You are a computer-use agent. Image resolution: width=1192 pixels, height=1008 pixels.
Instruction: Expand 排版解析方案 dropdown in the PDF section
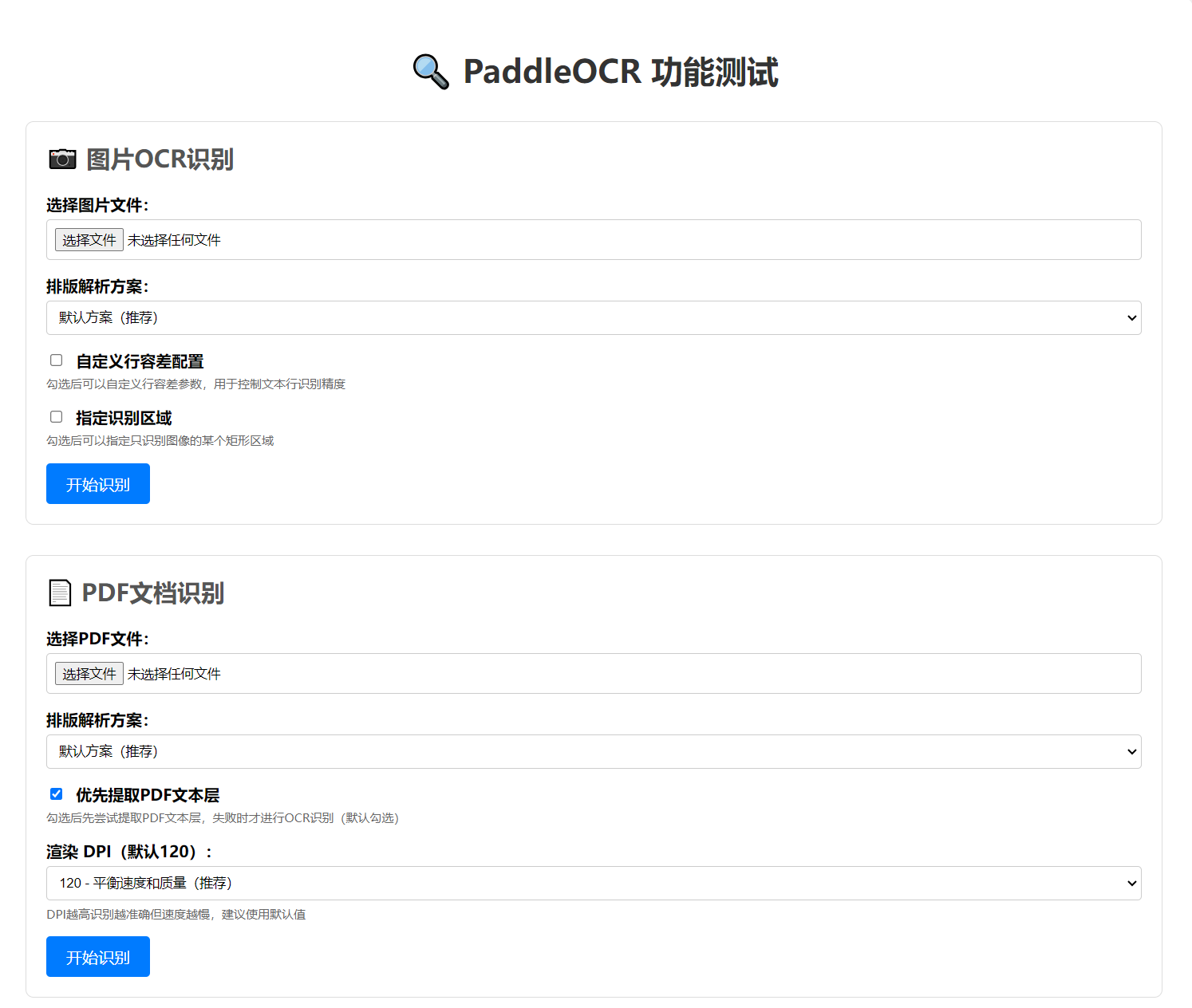pyautogui.click(x=594, y=752)
